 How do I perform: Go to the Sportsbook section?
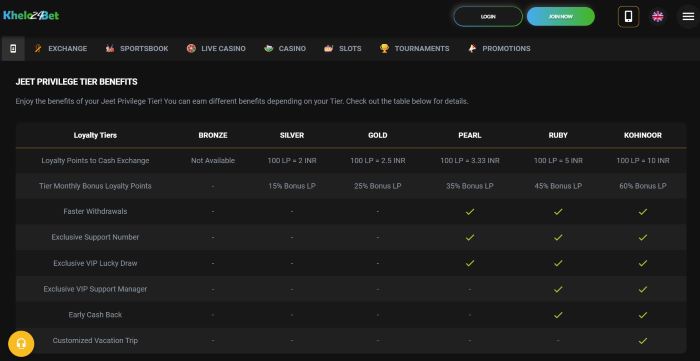(x=144, y=49)
